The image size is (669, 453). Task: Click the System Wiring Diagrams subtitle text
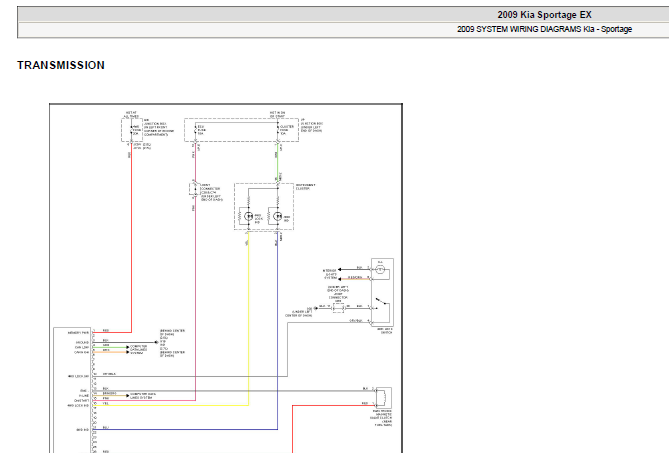(x=544, y=29)
